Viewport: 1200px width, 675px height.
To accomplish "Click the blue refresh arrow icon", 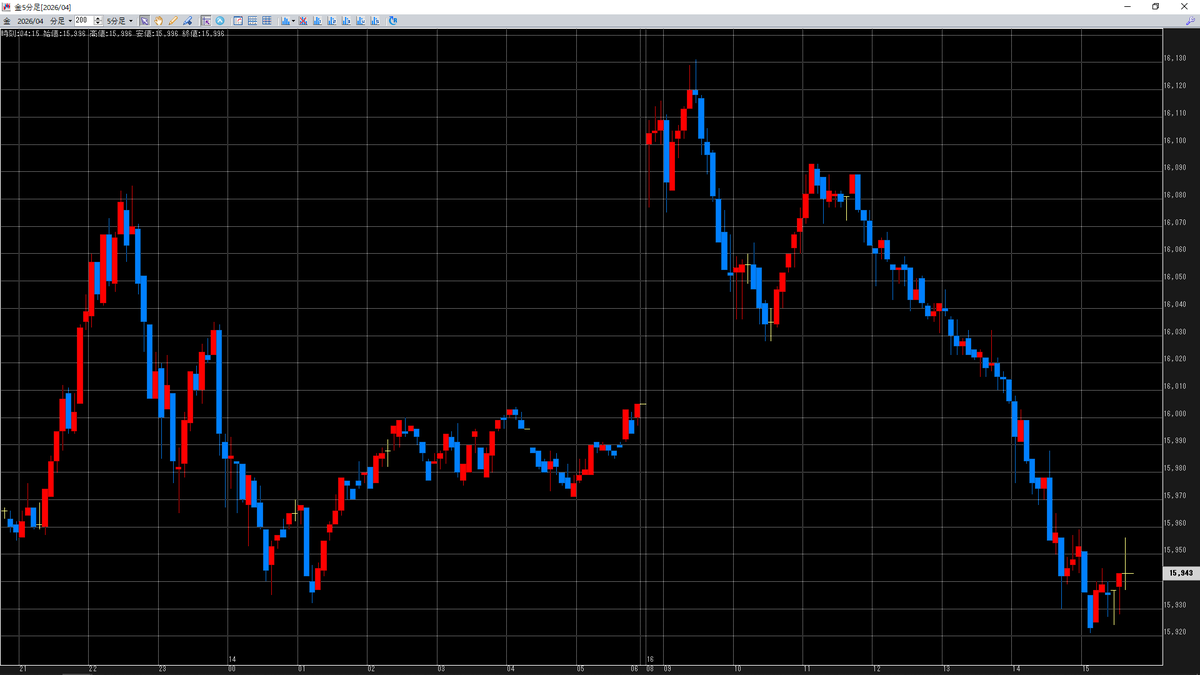I will (x=392, y=20).
